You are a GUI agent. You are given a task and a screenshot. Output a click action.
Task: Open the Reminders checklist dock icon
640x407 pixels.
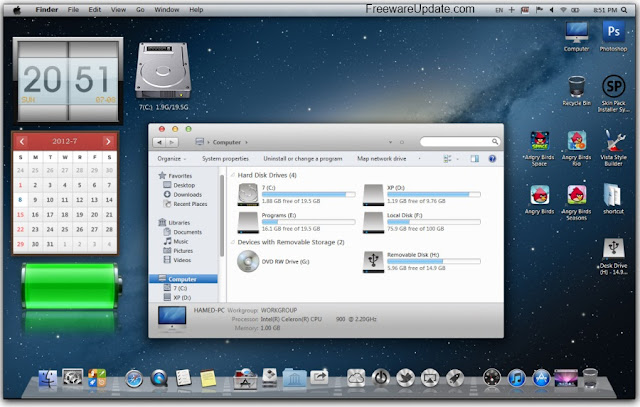point(183,378)
